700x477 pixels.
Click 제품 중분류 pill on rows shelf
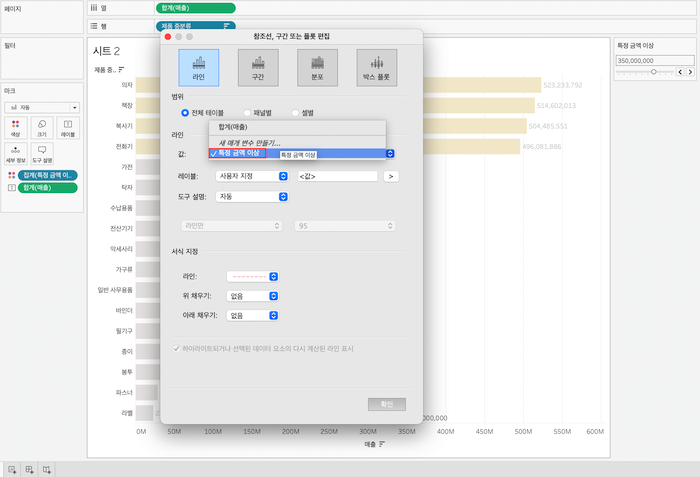pyautogui.click(x=196, y=26)
